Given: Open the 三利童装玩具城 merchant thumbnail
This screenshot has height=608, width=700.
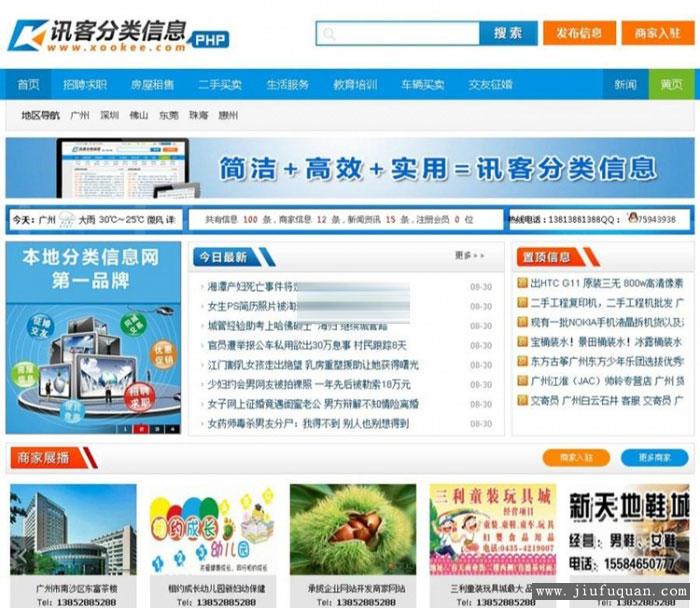Looking at the screenshot, I should pyautogui.click(x=492, y=529).
